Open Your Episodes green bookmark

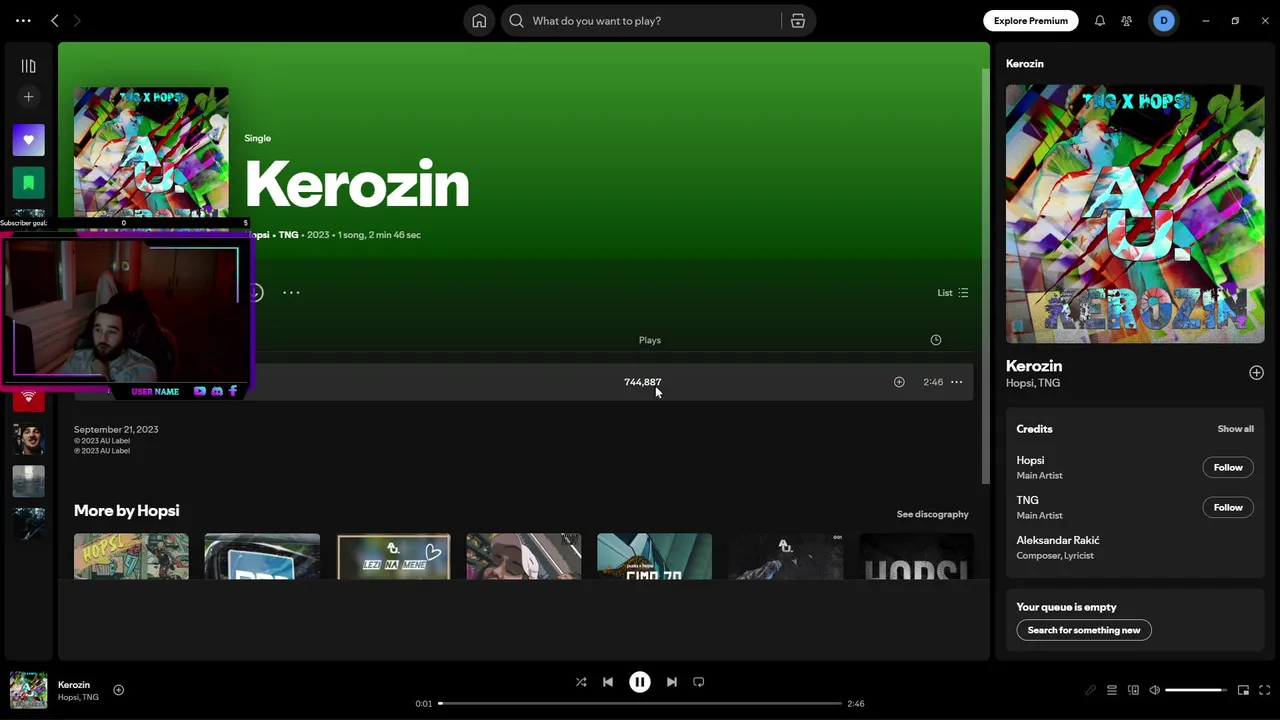pyautogui.click(x=28, y=182)
